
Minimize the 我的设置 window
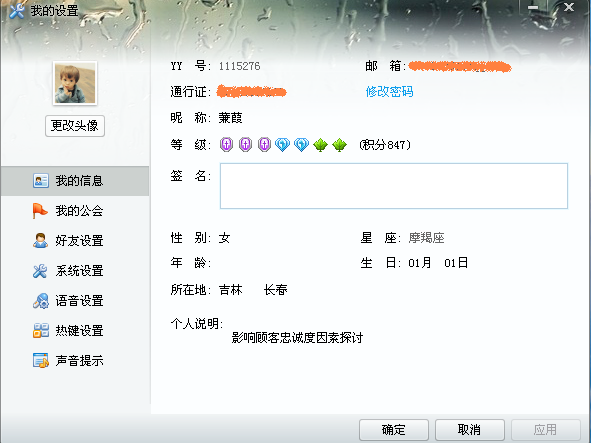[x=533, y=7]
